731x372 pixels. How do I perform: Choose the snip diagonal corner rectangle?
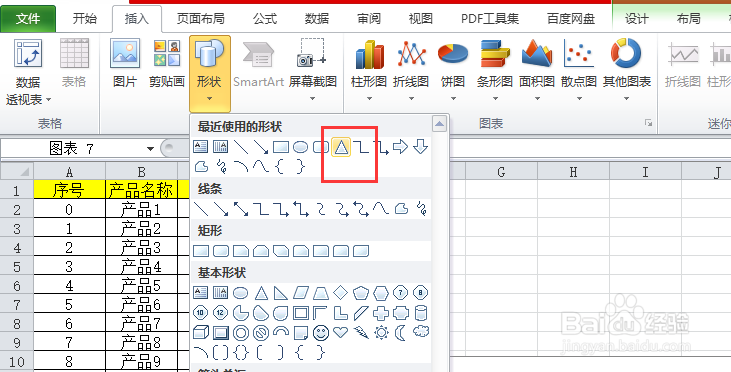[281, 252]
